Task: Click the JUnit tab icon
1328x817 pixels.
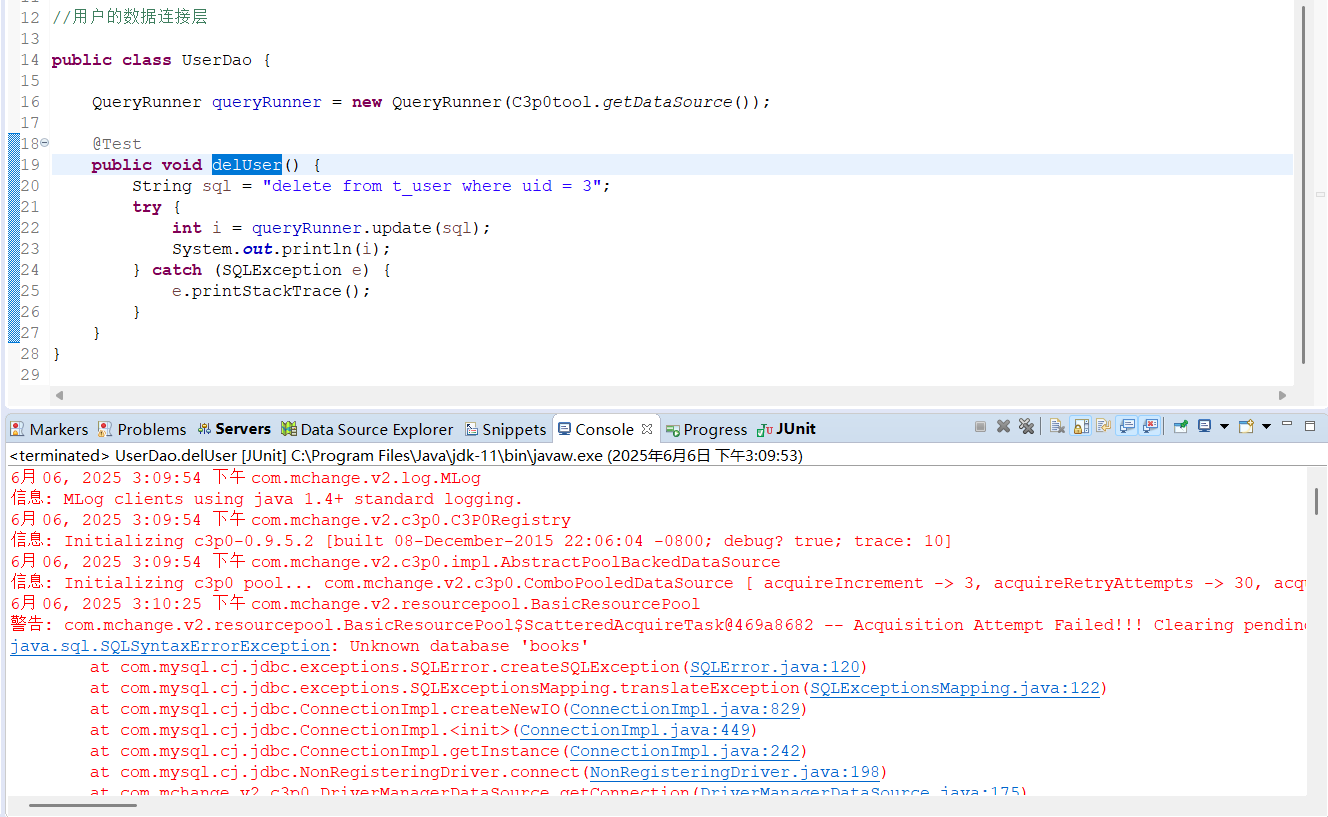Action: click(765, 429)
